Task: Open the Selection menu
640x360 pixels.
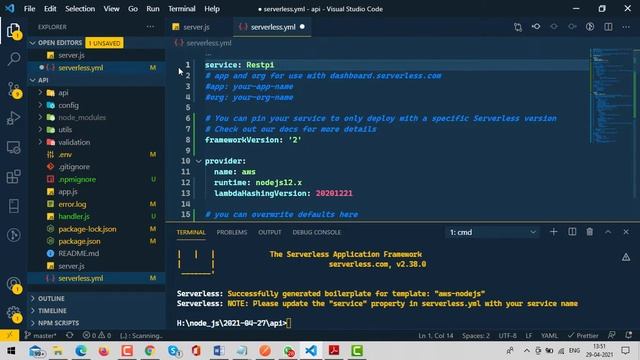Action: [x=80, y=9]
